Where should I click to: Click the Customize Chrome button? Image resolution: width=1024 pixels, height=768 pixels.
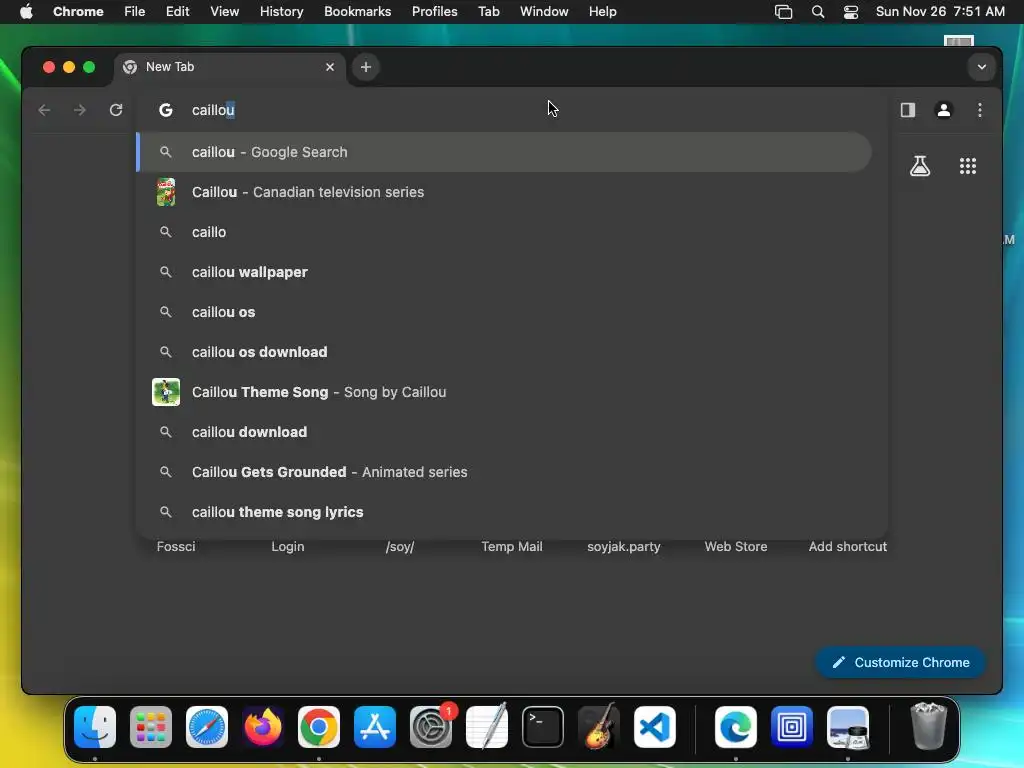click(x=901, y=662)
